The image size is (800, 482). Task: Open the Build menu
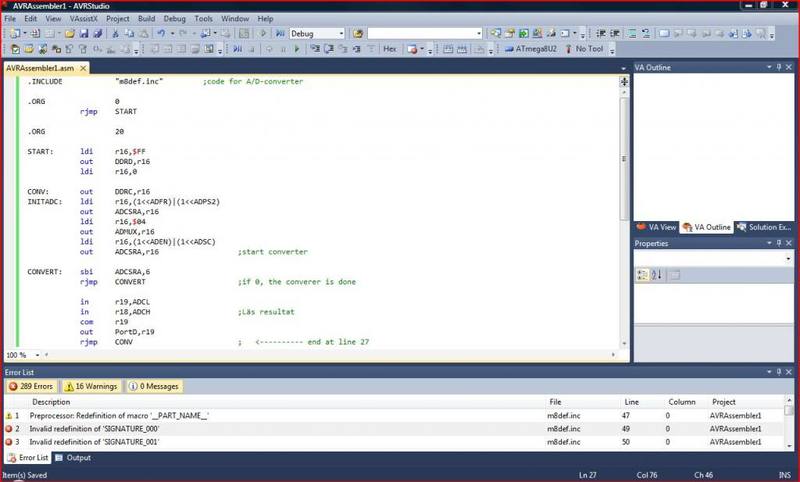(146, 19)
